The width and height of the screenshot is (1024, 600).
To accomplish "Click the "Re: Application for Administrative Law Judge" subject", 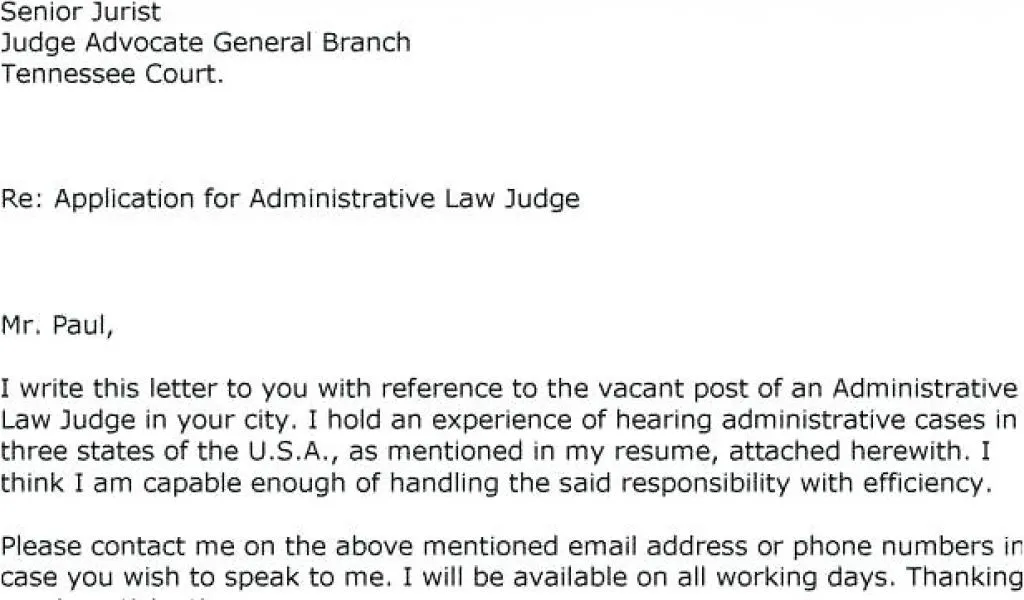I will tap(290, 198).
